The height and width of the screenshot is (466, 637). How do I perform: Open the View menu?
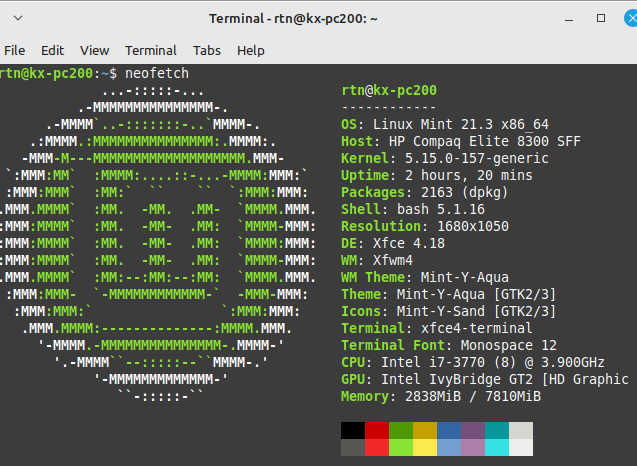(95, 50)
